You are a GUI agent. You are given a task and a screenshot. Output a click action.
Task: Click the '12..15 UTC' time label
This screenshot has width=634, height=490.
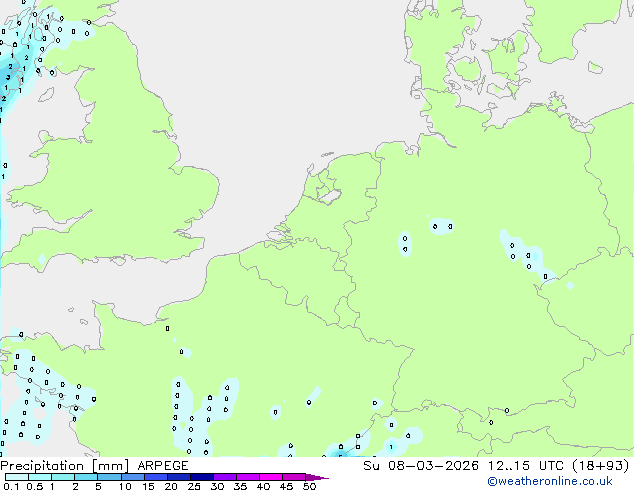[526, 466]
